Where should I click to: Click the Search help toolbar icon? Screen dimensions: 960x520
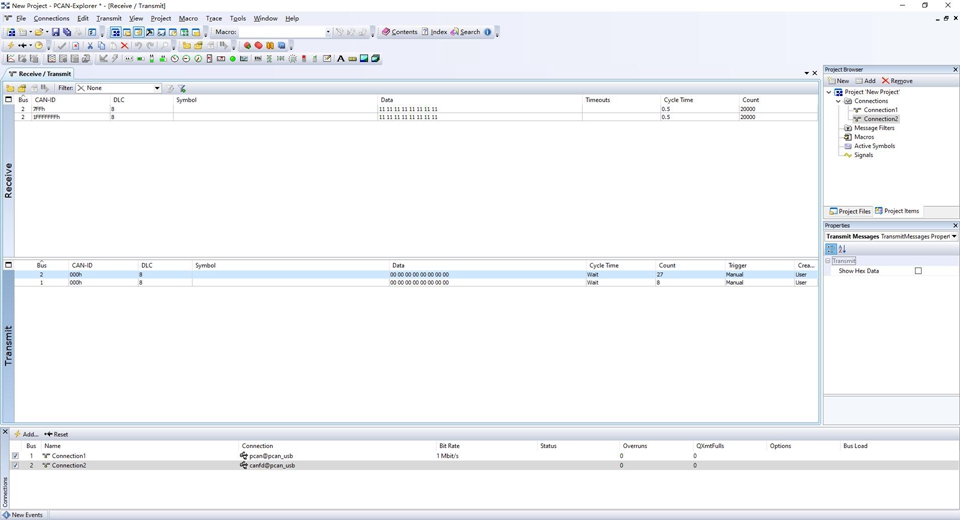tap(465, 32)
